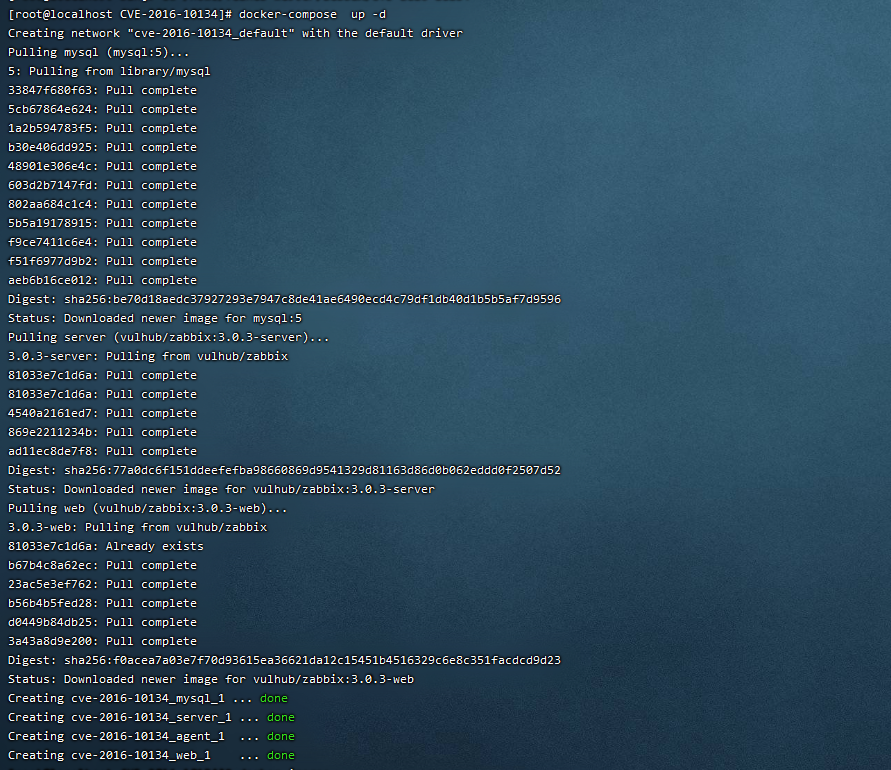
Task: Click 'Status: Downloaded newer image for mysql:5'
Action: pos(155,318)
